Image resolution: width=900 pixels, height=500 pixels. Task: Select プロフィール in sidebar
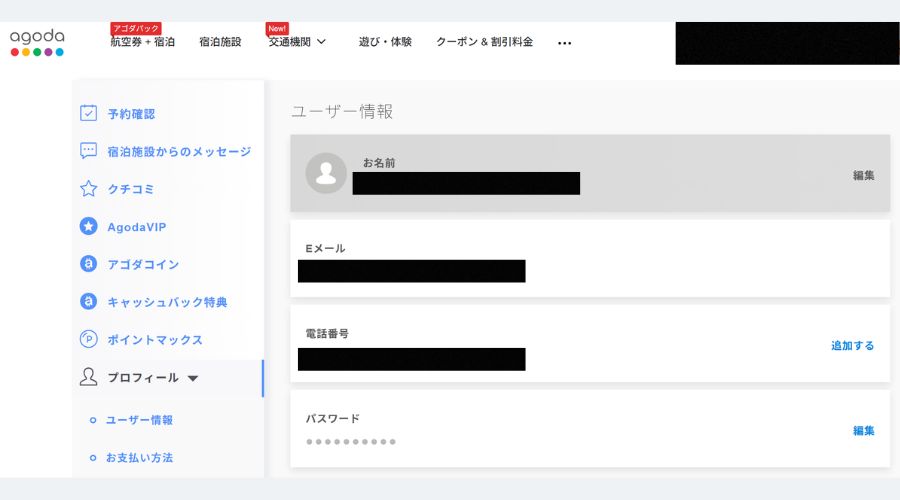(143, 378)
